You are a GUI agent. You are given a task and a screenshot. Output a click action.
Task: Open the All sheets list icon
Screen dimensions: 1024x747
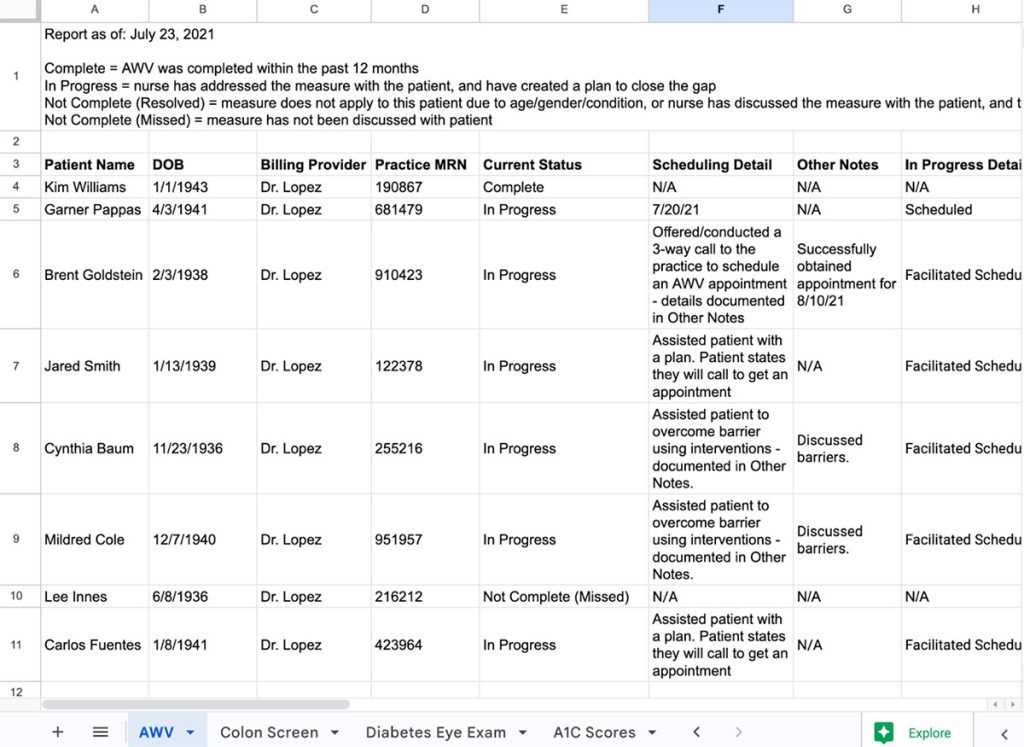[100, 731]
